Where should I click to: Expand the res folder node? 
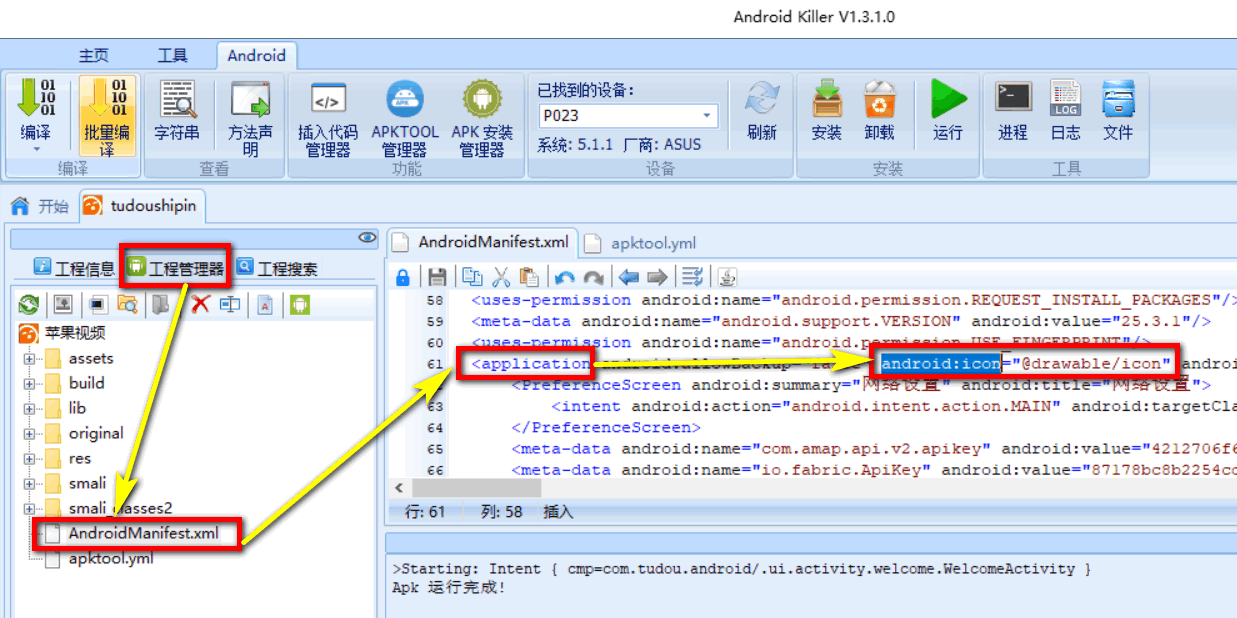click(29, 458)
